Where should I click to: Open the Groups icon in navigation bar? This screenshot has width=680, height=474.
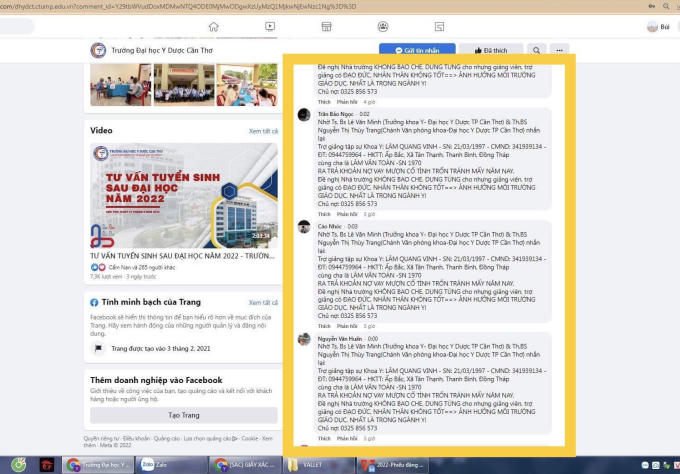coord(384,26)
